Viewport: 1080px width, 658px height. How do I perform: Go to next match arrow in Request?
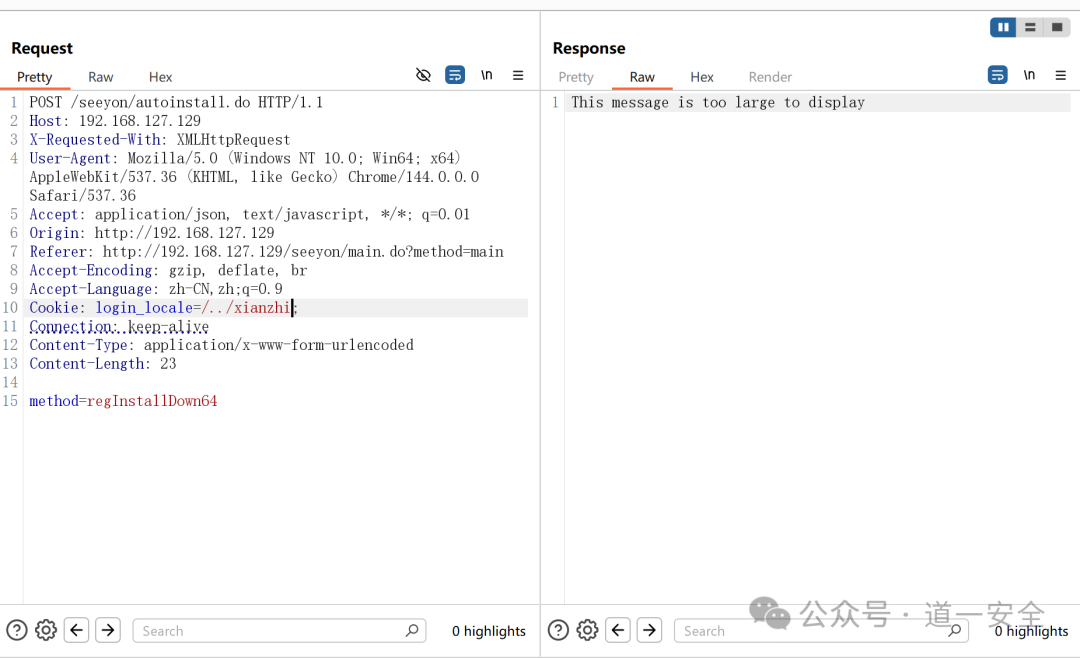pyautogui.click(x=108, y=630)
